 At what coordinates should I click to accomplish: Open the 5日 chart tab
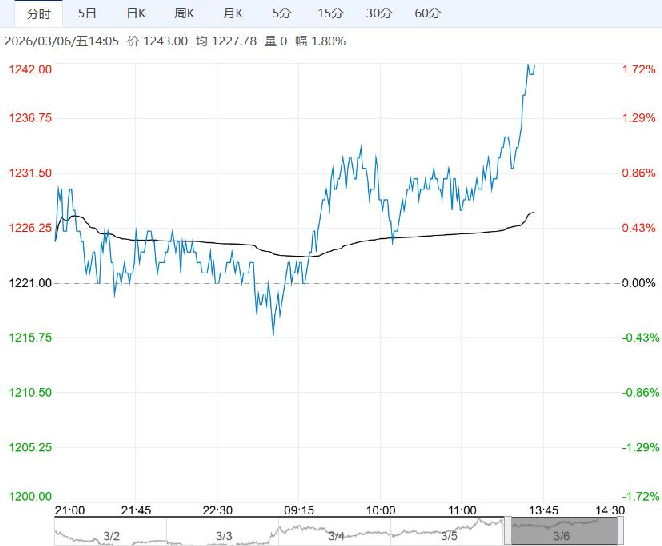coord(88,13)
